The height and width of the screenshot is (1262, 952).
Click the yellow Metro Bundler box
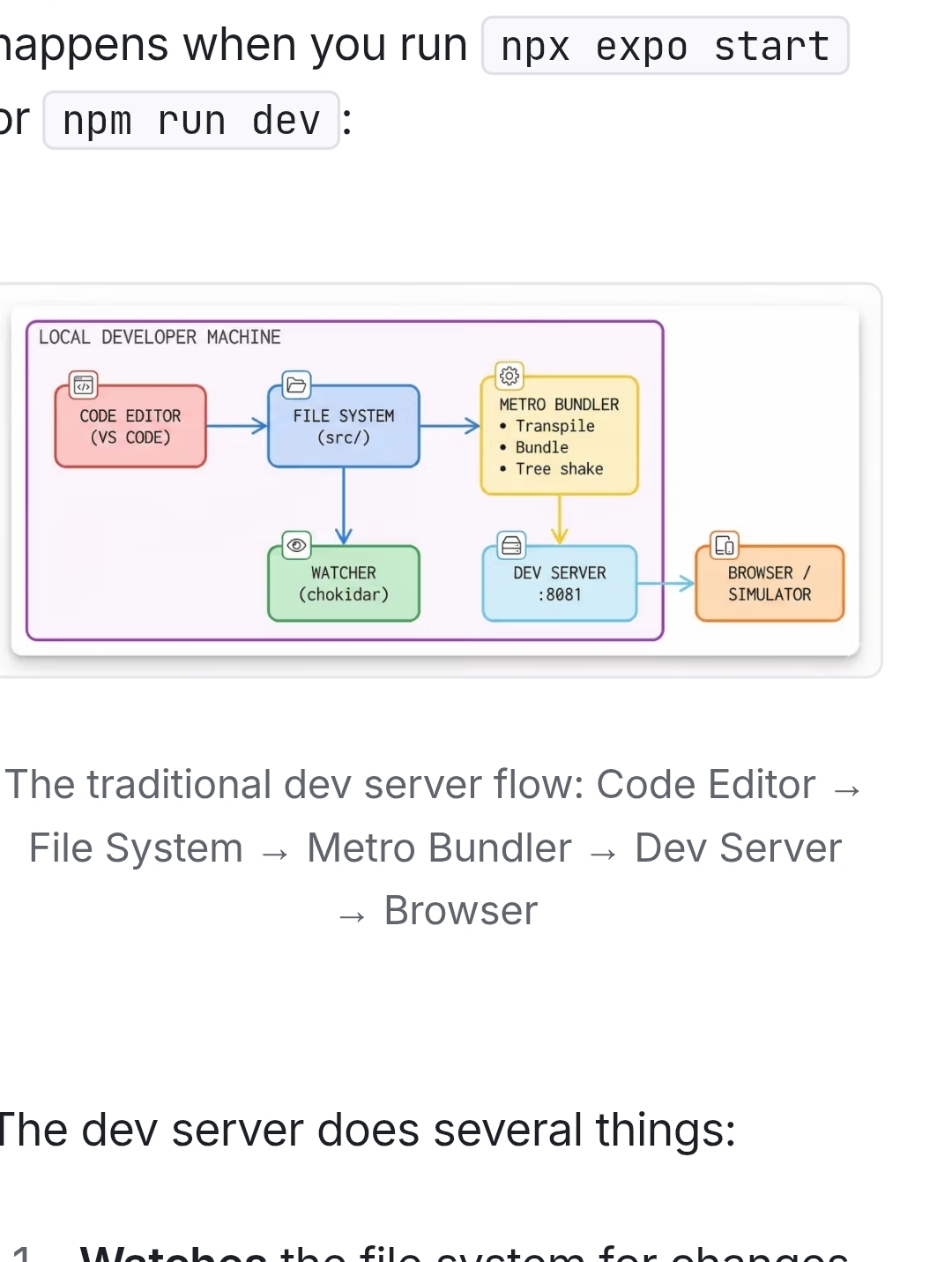tap(559, 437)
